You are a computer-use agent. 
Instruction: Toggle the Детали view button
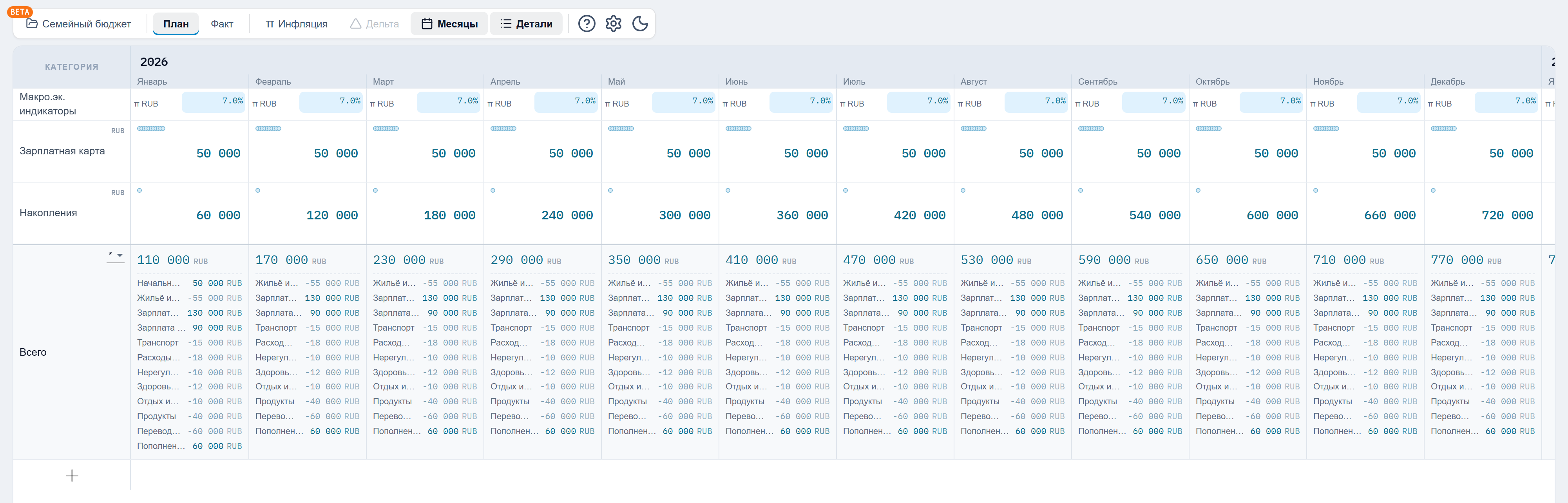pos(526,24)
